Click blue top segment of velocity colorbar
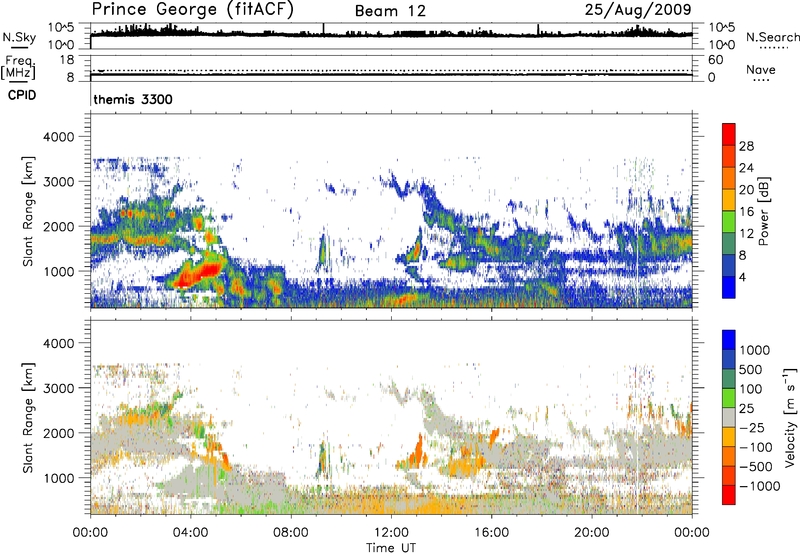 [729, 340]
